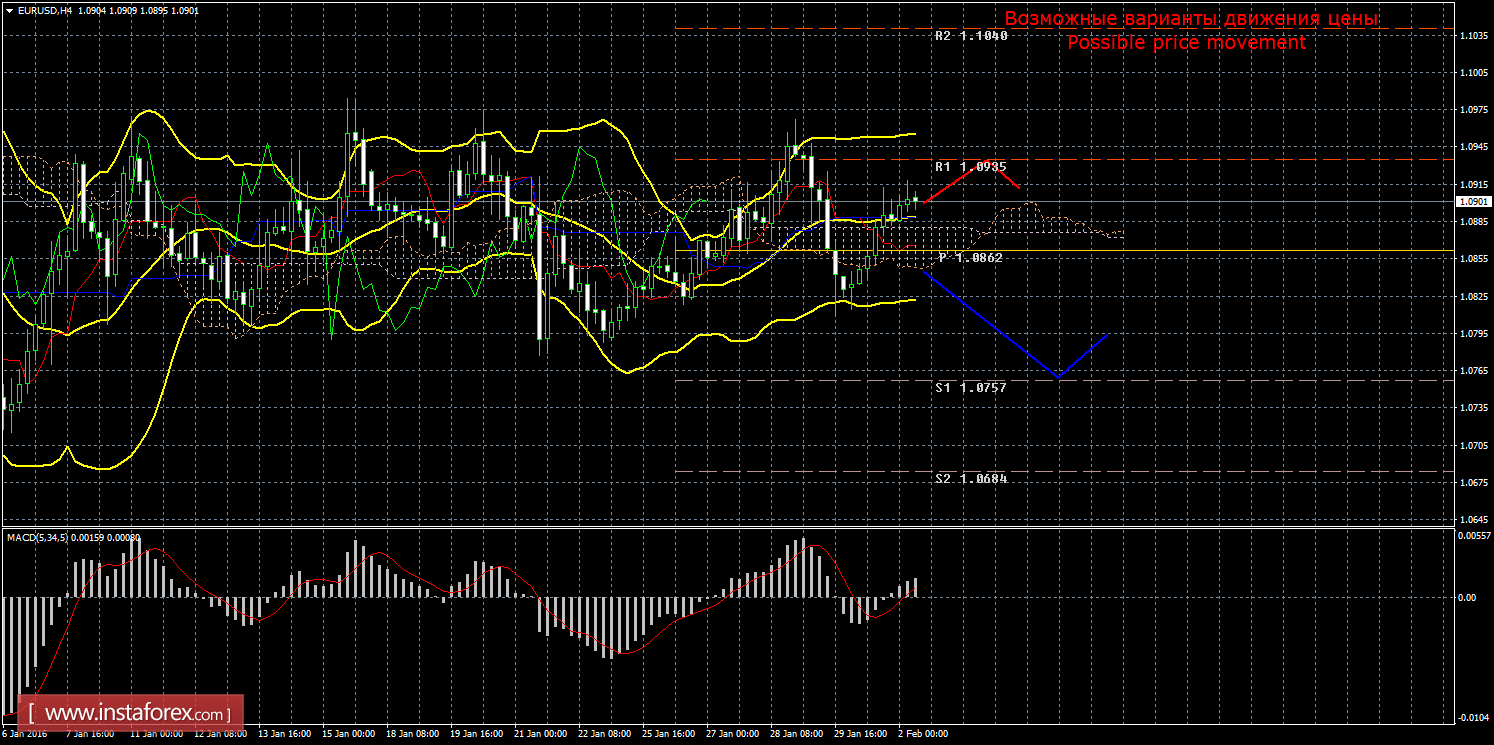The height and width of the screenshot is (745, 1494).
Task: Click the 'Possible price movement' red caption
Action: [x=1186, y=43]
